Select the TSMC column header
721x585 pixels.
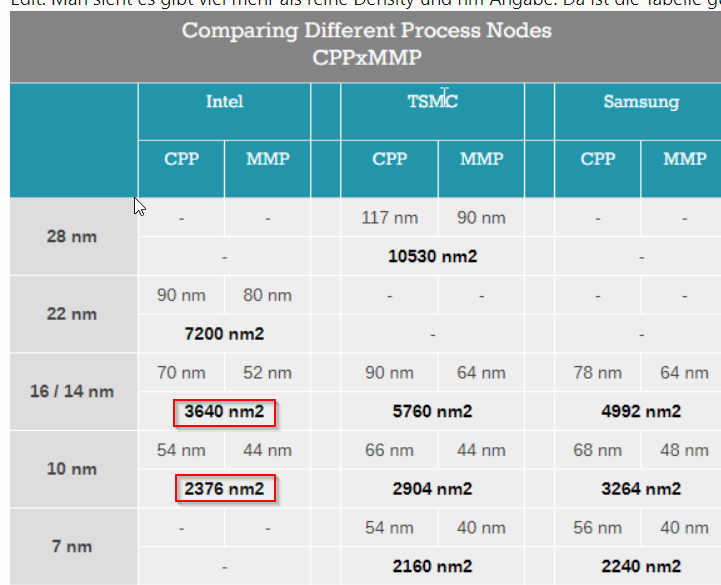point(432,101)
